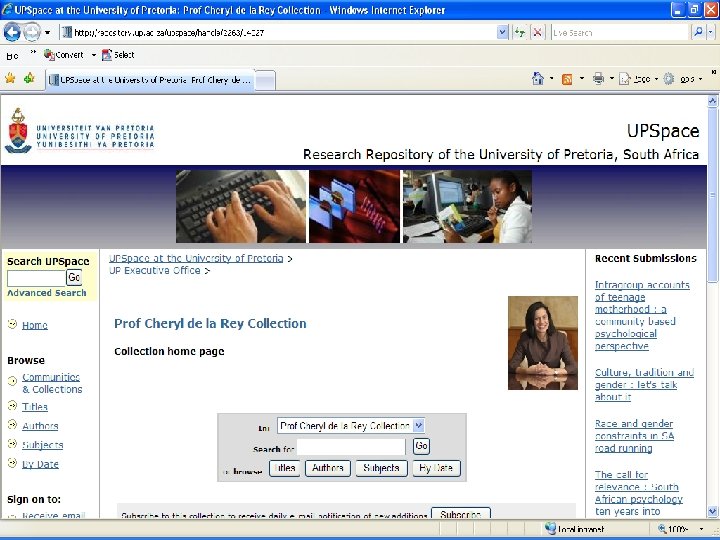Screen dimensions: 720x540
Task: Expand the address bar history dropdown
Action: click(502, 33)
